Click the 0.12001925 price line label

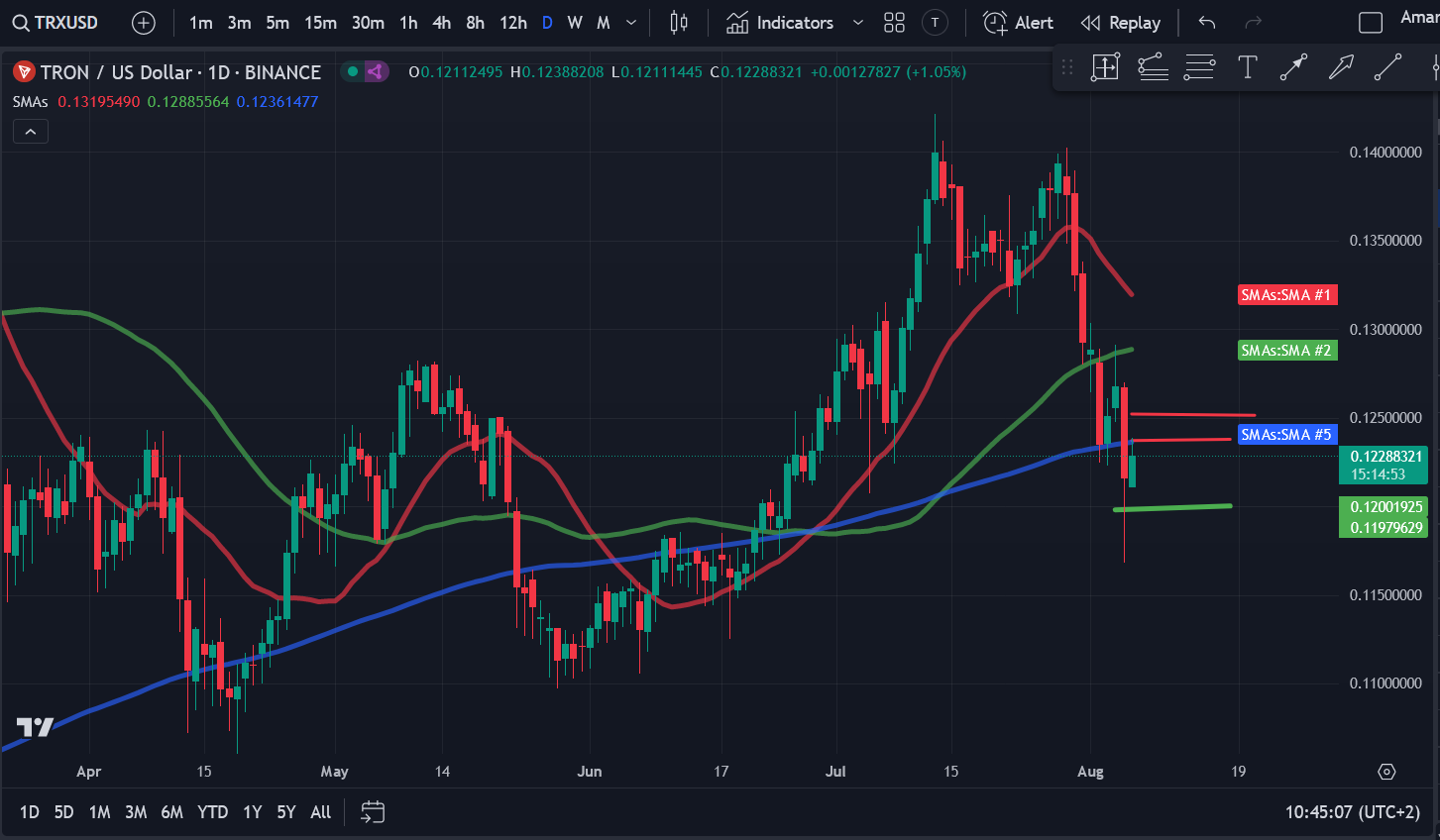1384,507
